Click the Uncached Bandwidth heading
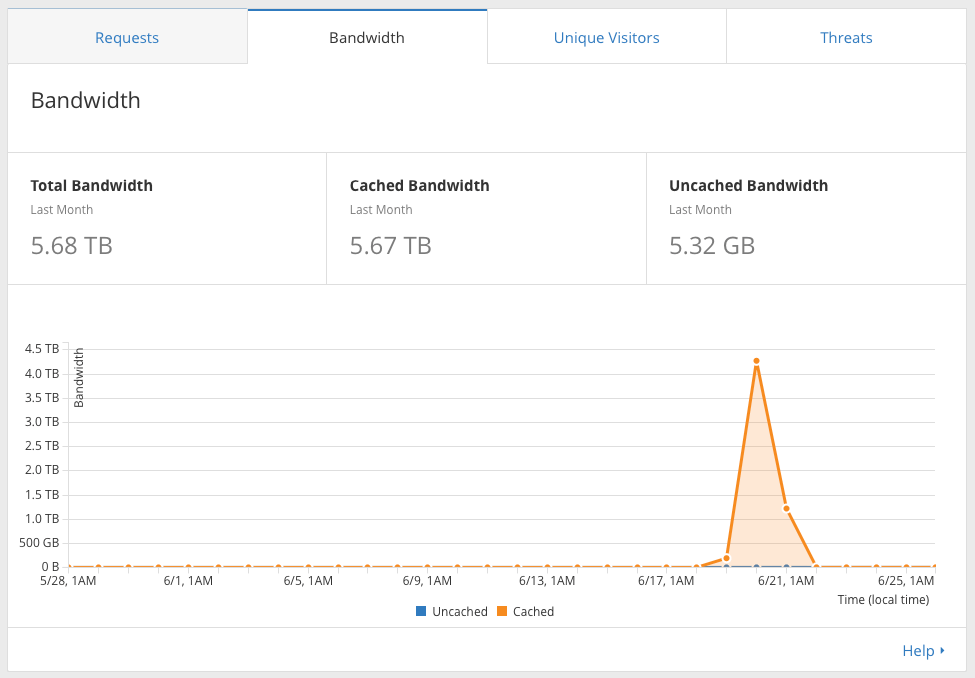 (749, 185)
